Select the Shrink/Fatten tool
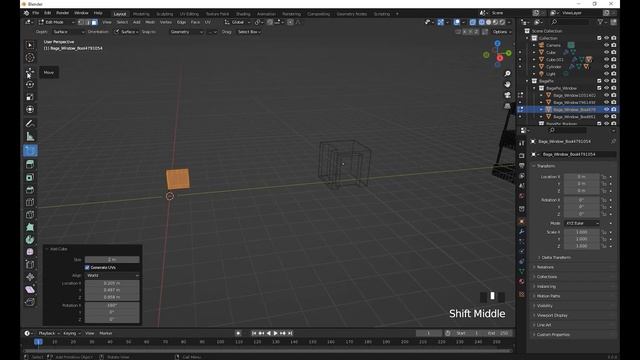This screenshot has width=640, height=360. click(x=30, y=277)
